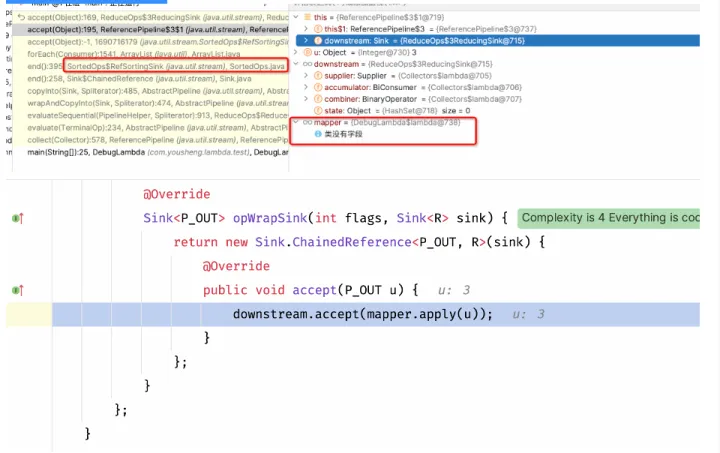Click the field icon next to supplier variable
The image size is (720, 453).
(x=317, y=75)
